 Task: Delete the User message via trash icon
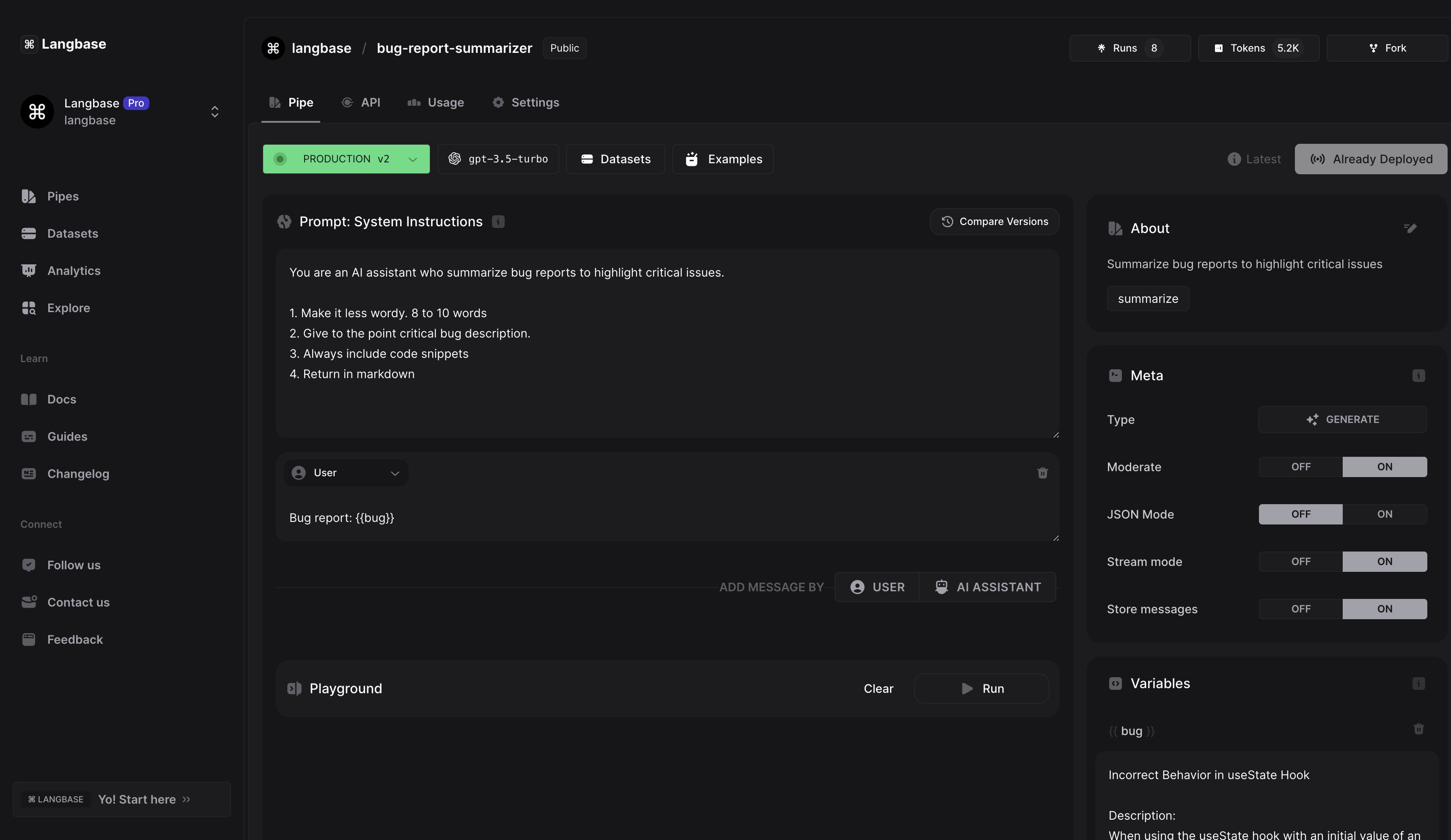click(x=1042, y=473)
